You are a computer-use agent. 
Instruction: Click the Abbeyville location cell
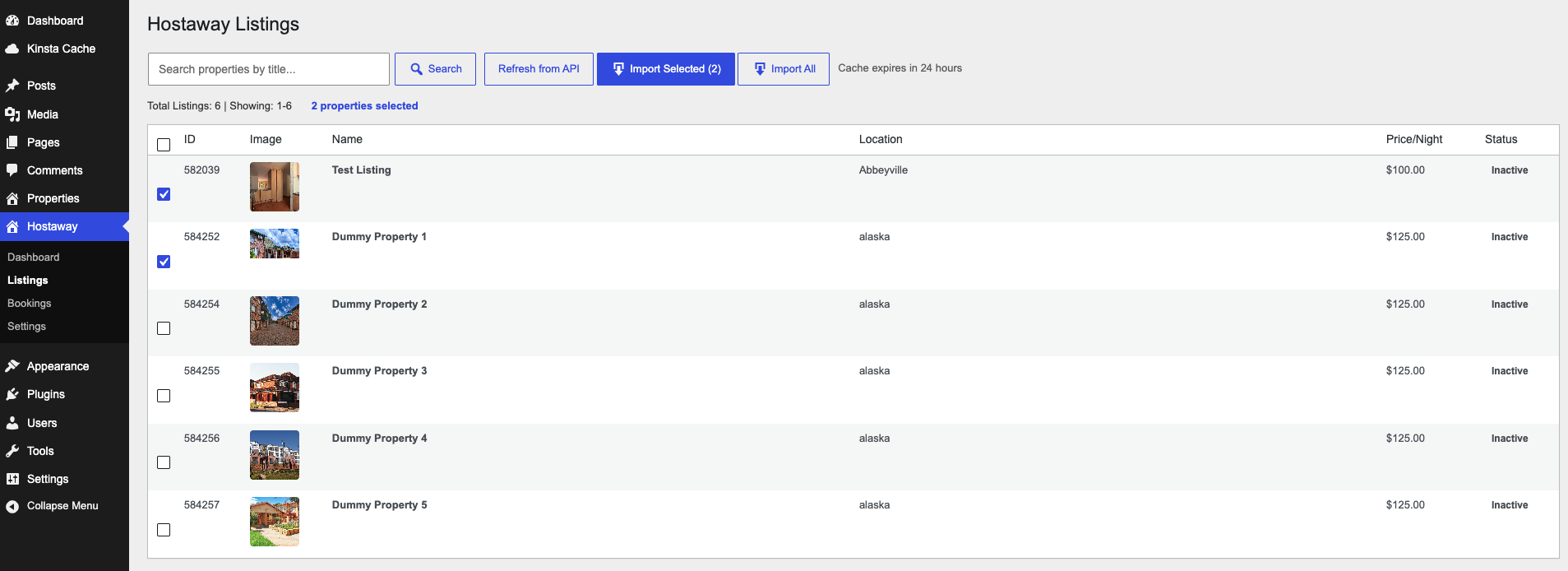[883, 170]
